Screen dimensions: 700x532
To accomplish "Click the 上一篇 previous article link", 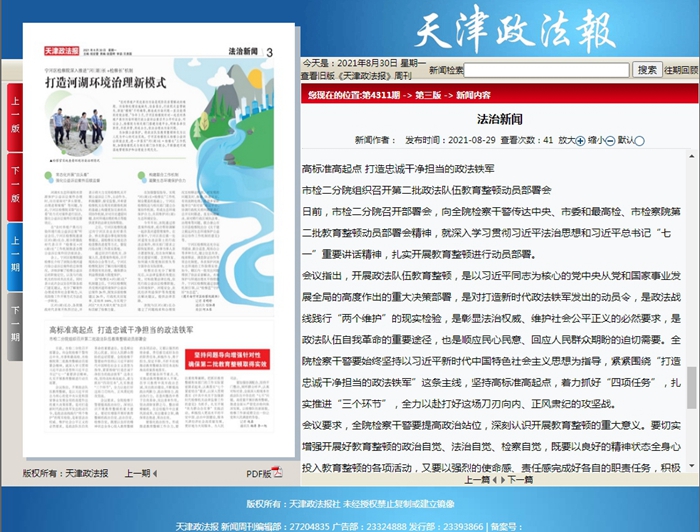I will coord(477,480).
